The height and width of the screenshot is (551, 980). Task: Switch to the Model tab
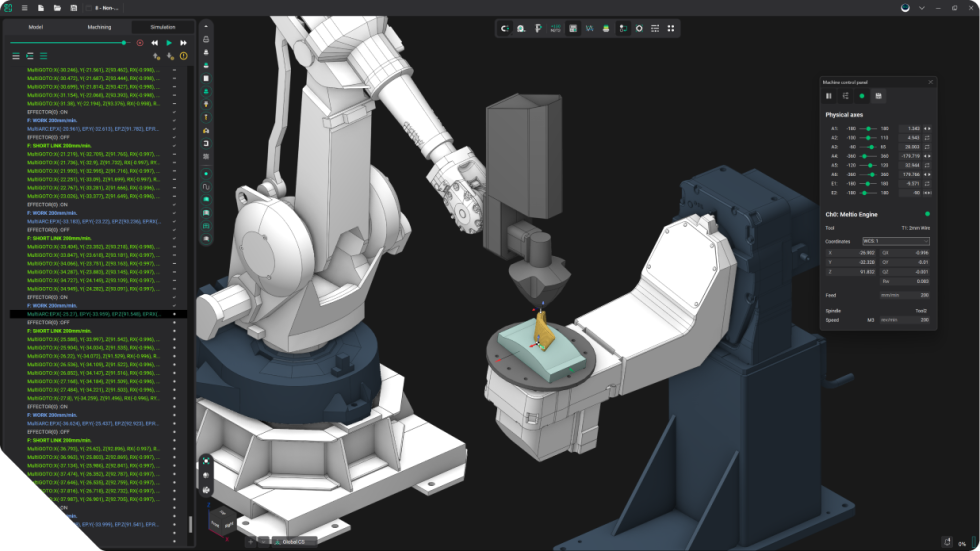(x=36, y=27)
